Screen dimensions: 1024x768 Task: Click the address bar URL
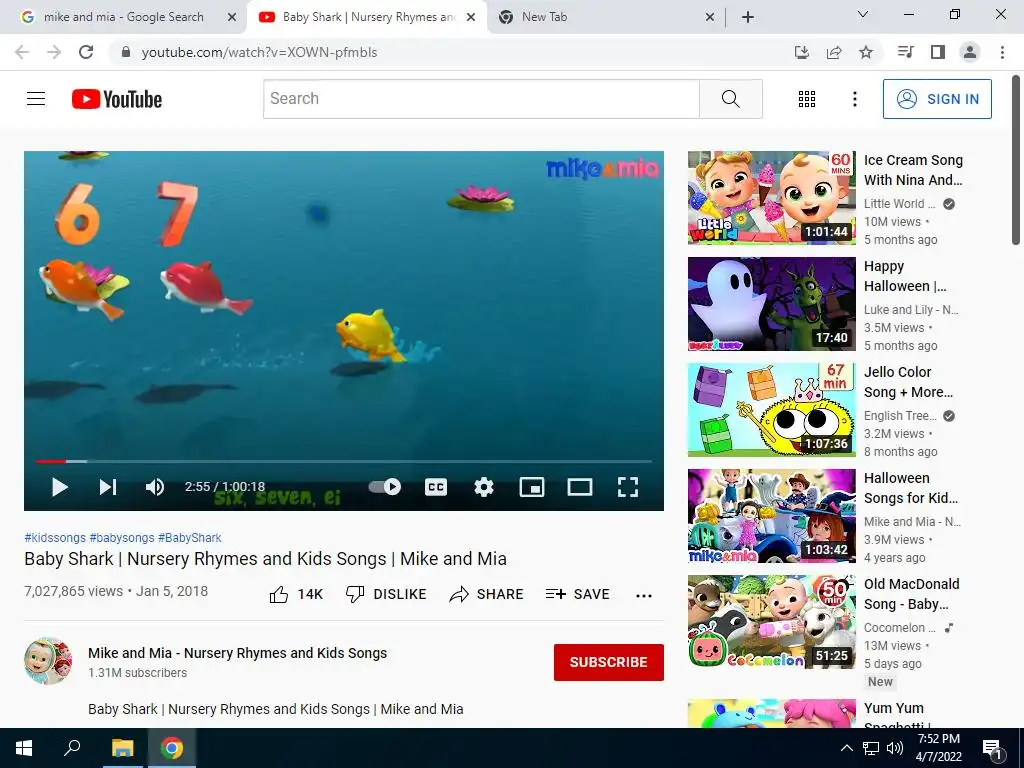click(259, 52)
